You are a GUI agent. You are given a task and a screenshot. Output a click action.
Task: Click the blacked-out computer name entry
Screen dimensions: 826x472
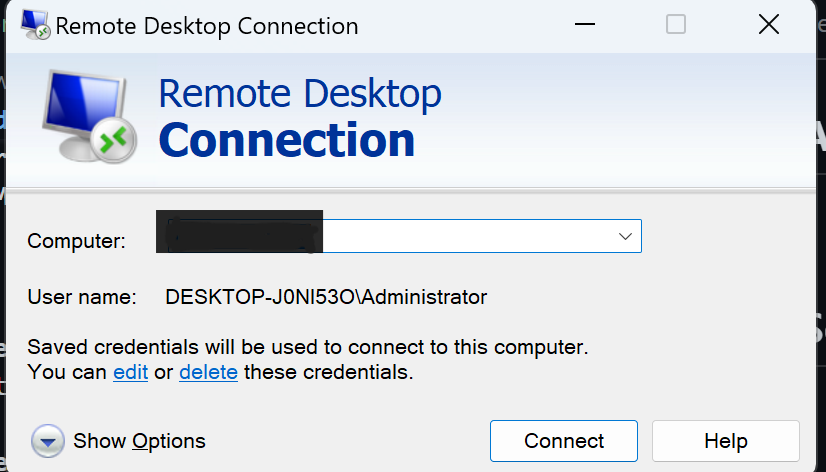pos(240,231)
